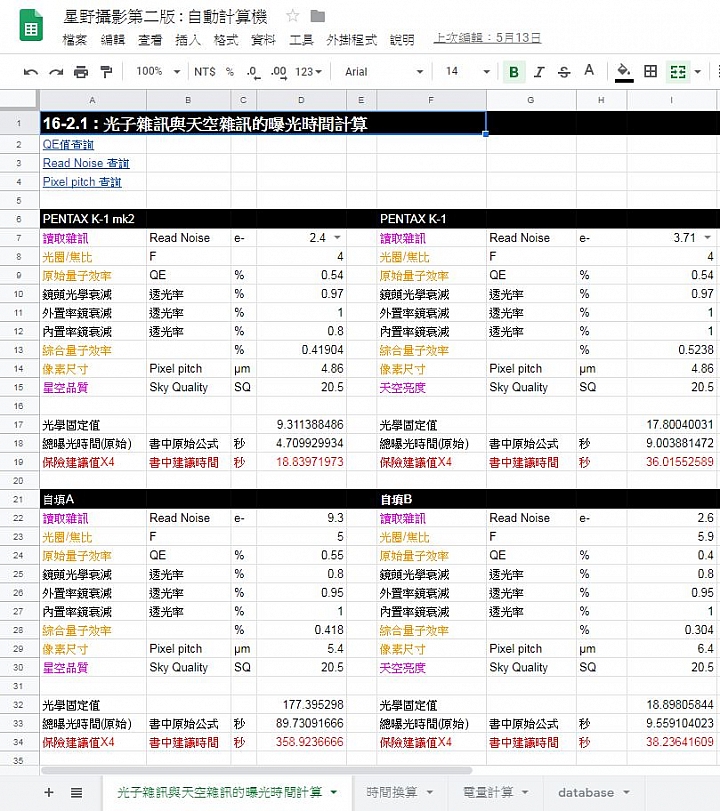Image resolution: width=720 pixels, height=811 pixels.
Task: Open Read Noise 3.71 cell dropdown
Action: [708, 237]
